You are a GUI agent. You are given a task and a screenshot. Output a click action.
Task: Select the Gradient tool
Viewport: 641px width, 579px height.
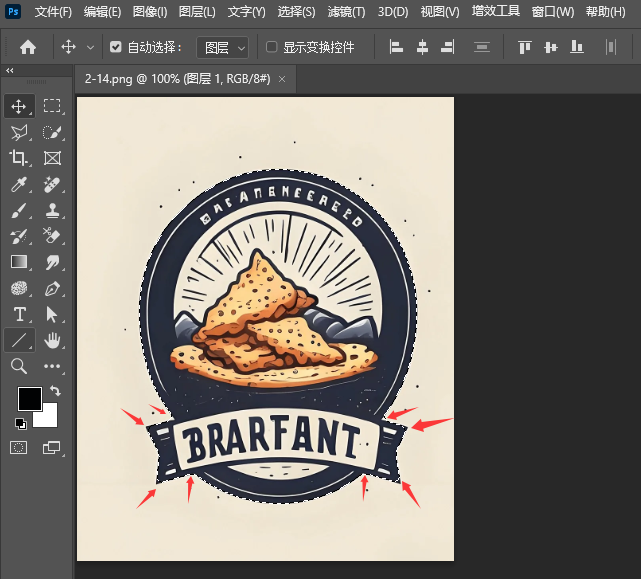pyautogui.click(x=19, y=262)
